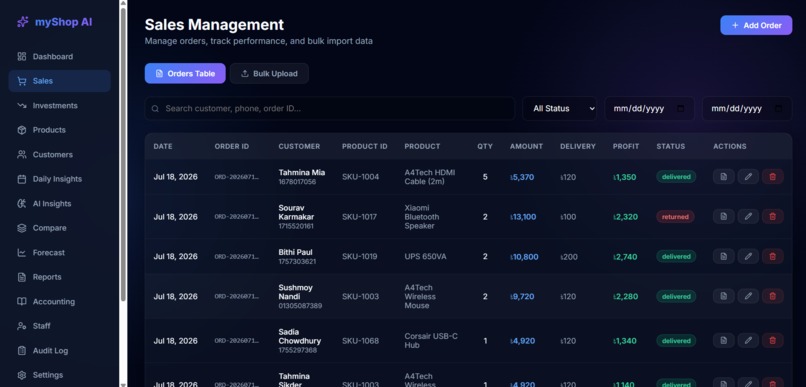Click the first date filter field
The width and height of the screenshot is (806, 387).
[649, 108]
